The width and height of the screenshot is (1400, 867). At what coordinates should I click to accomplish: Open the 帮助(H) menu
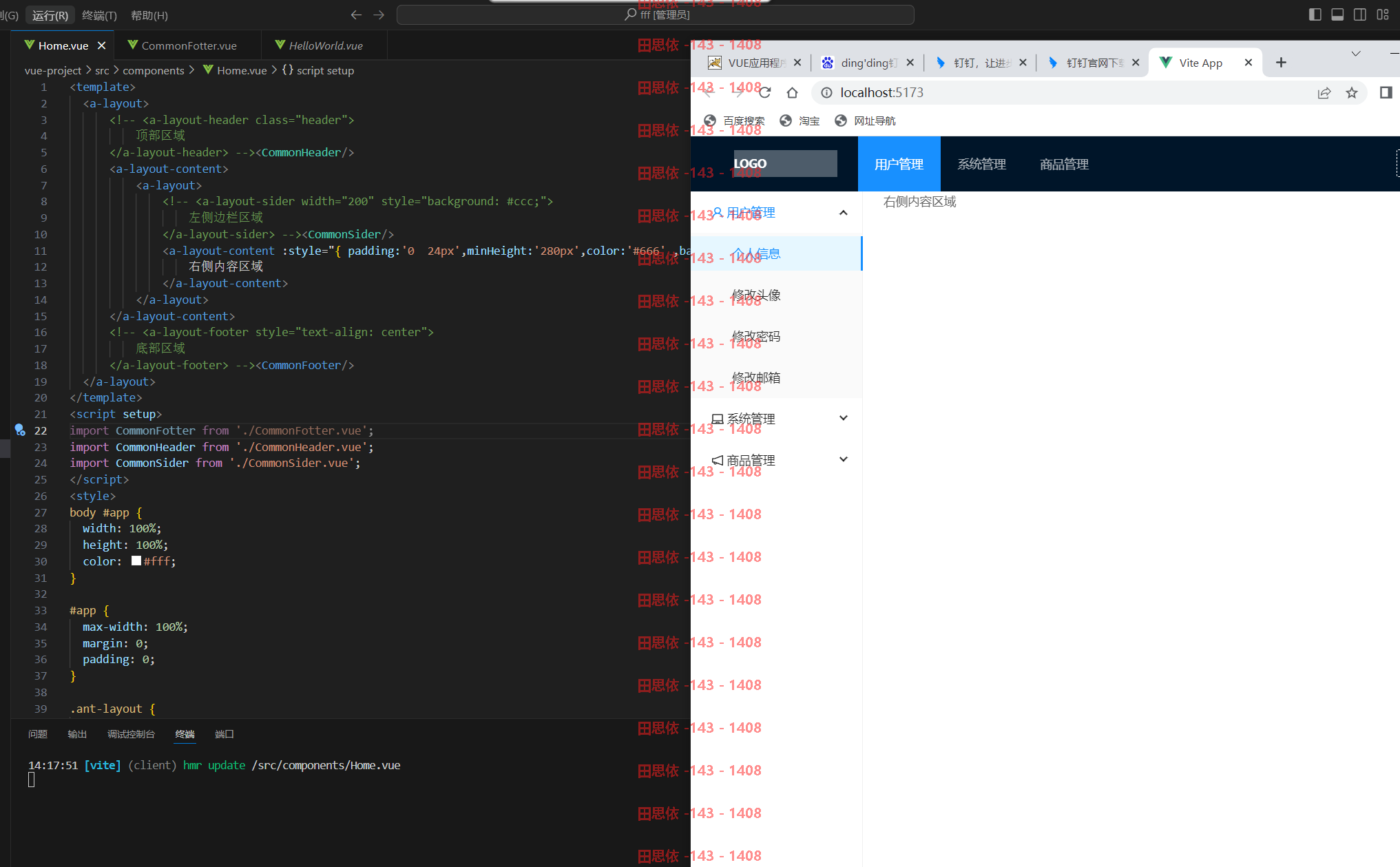point(149,15)
